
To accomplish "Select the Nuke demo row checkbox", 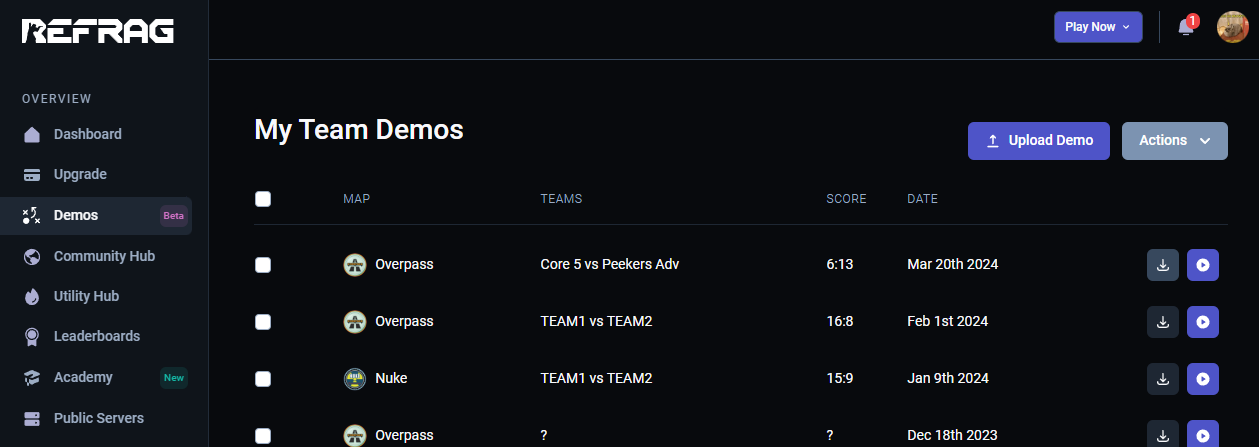I will click(x=263, y=379).
